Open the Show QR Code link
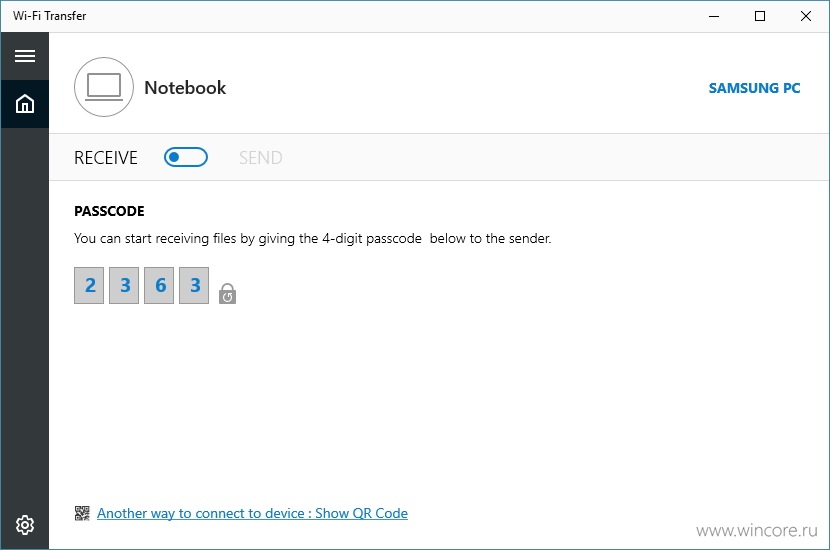This screenshot has height=550, width=830. pos(252,513)
